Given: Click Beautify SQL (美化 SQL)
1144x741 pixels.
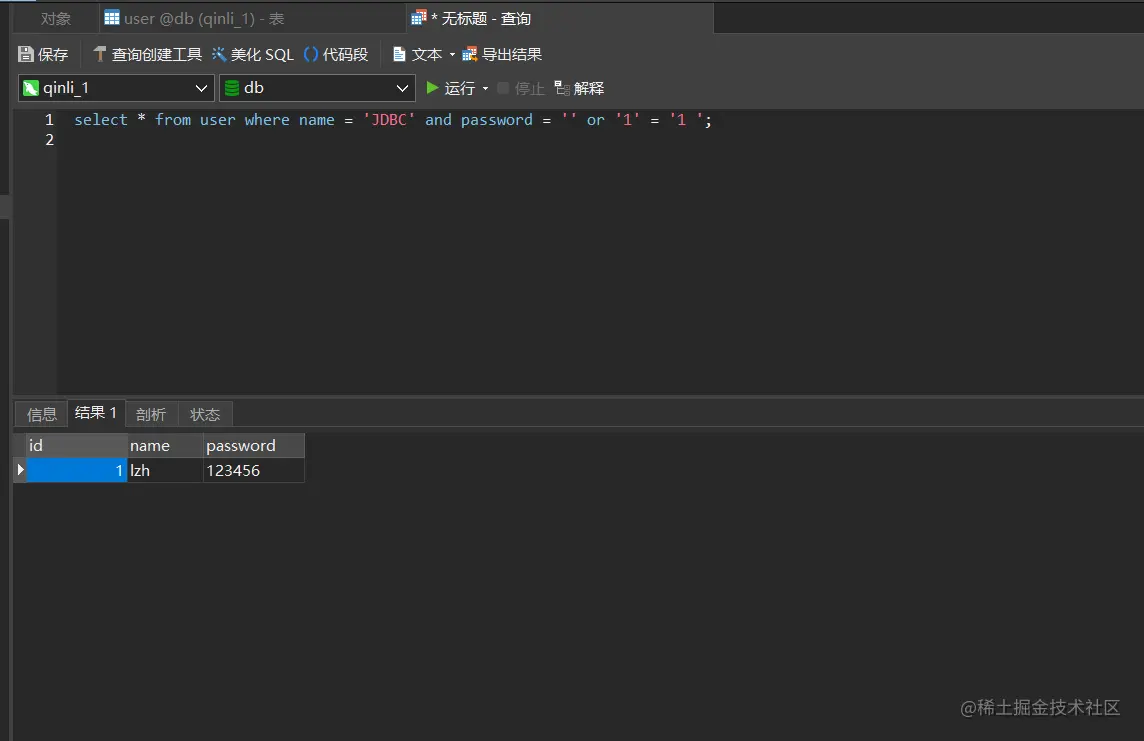Looking at the screenshot, I should (x=252, y=54).
